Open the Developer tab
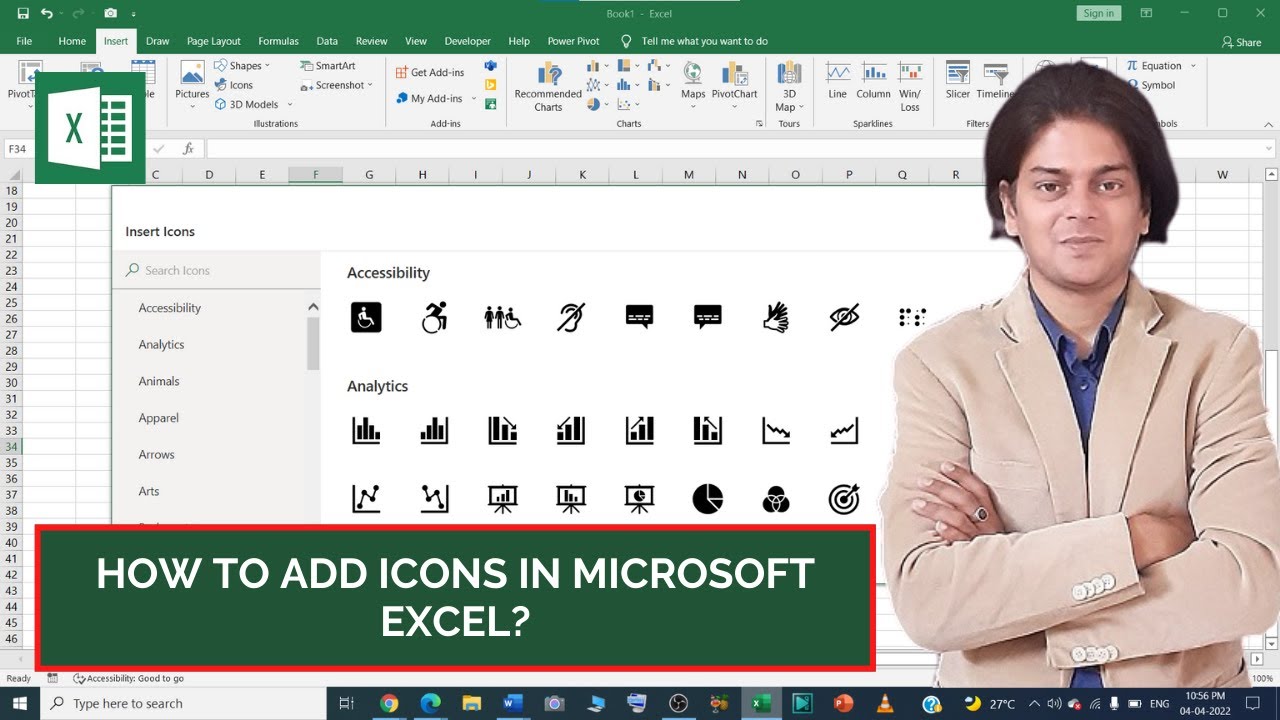This screenshot has height=720, width=1280. 468,41
